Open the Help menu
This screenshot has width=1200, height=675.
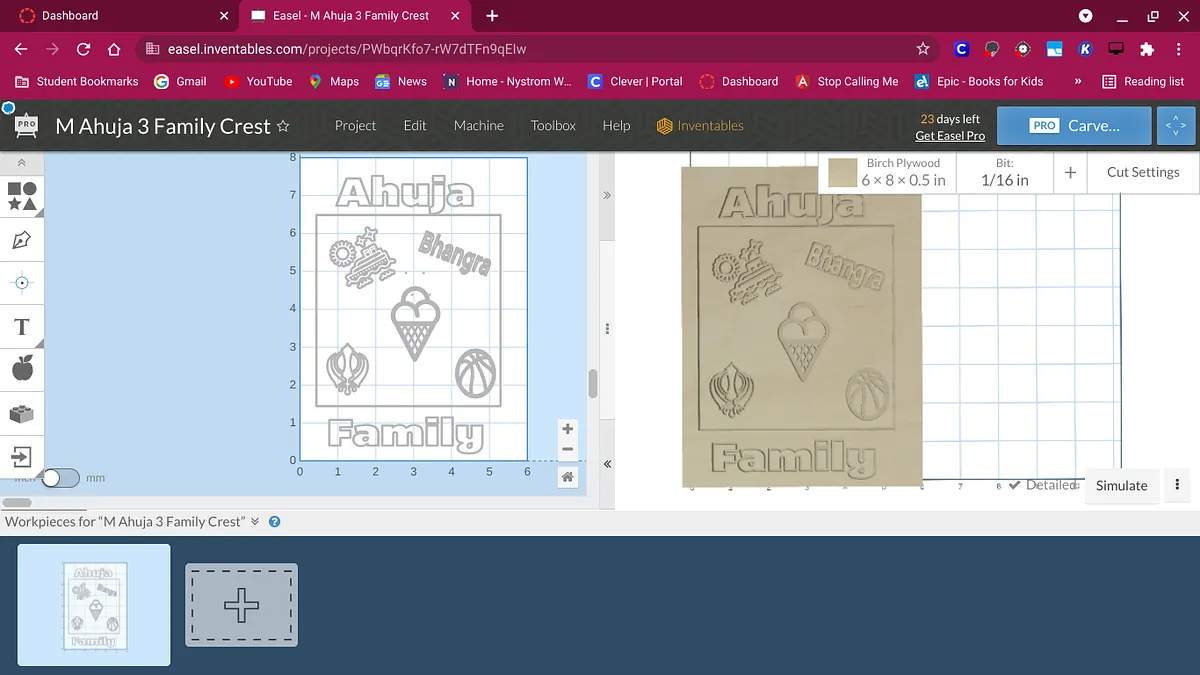(616, 125)
